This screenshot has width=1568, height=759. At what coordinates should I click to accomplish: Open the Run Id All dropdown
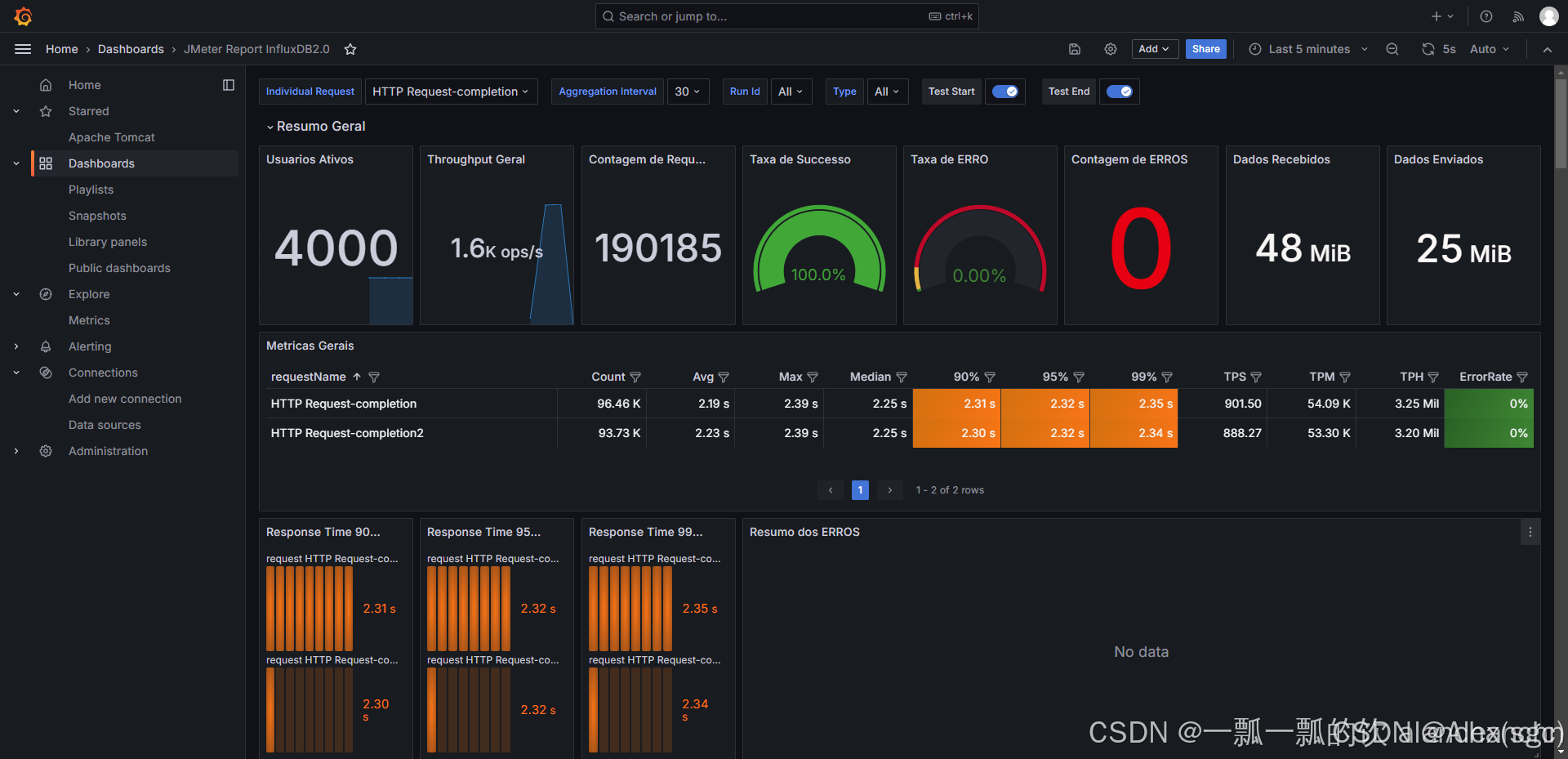pos(790,92)
